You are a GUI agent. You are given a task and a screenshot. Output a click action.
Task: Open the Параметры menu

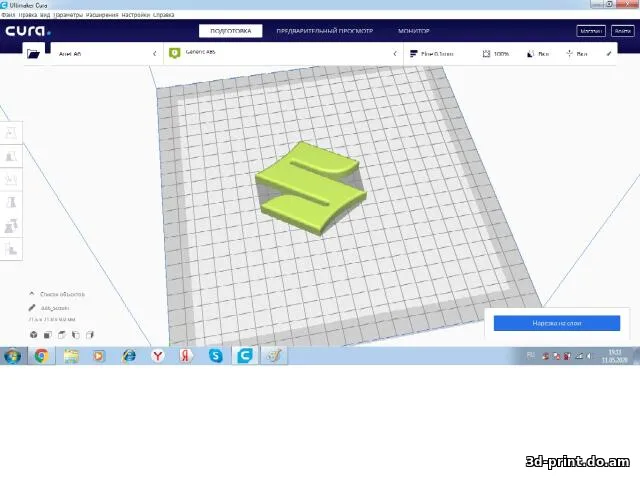point(68,15)
